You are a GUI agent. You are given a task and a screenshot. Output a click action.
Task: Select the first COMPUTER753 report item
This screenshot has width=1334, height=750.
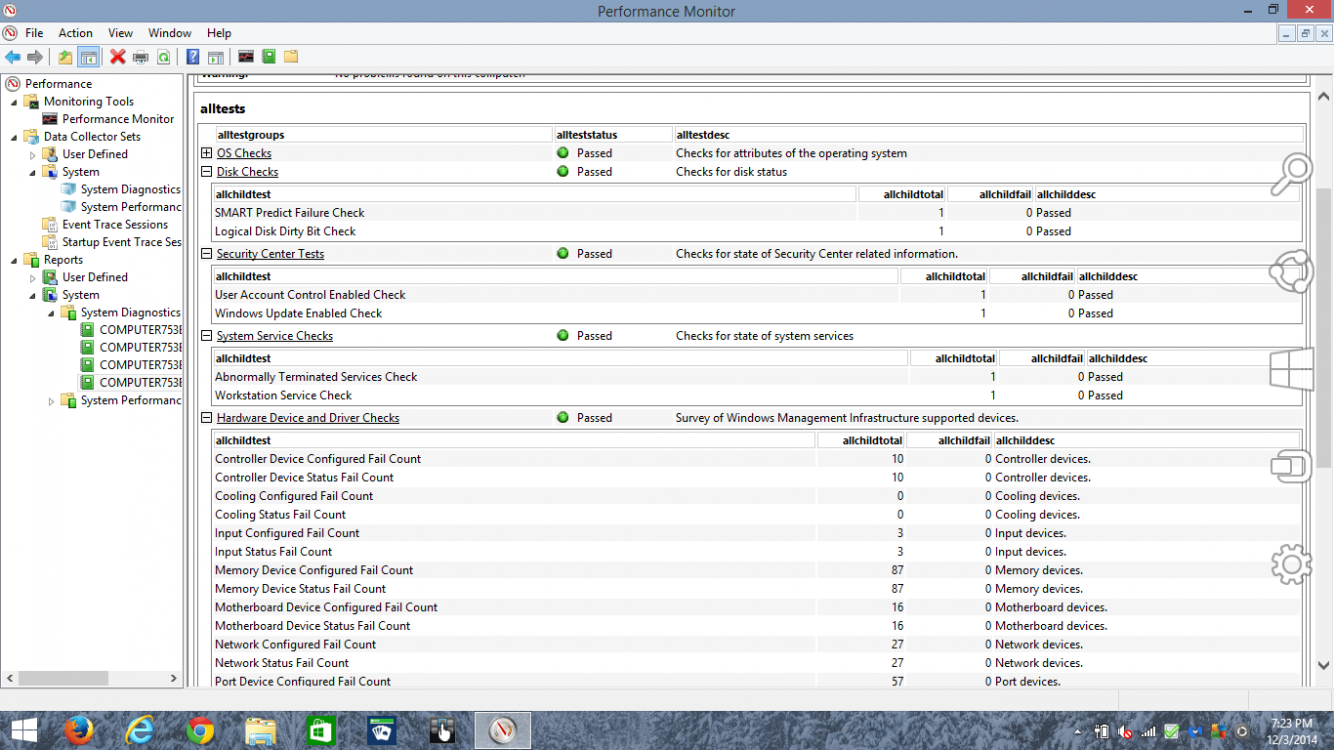(x=140, y=330)
